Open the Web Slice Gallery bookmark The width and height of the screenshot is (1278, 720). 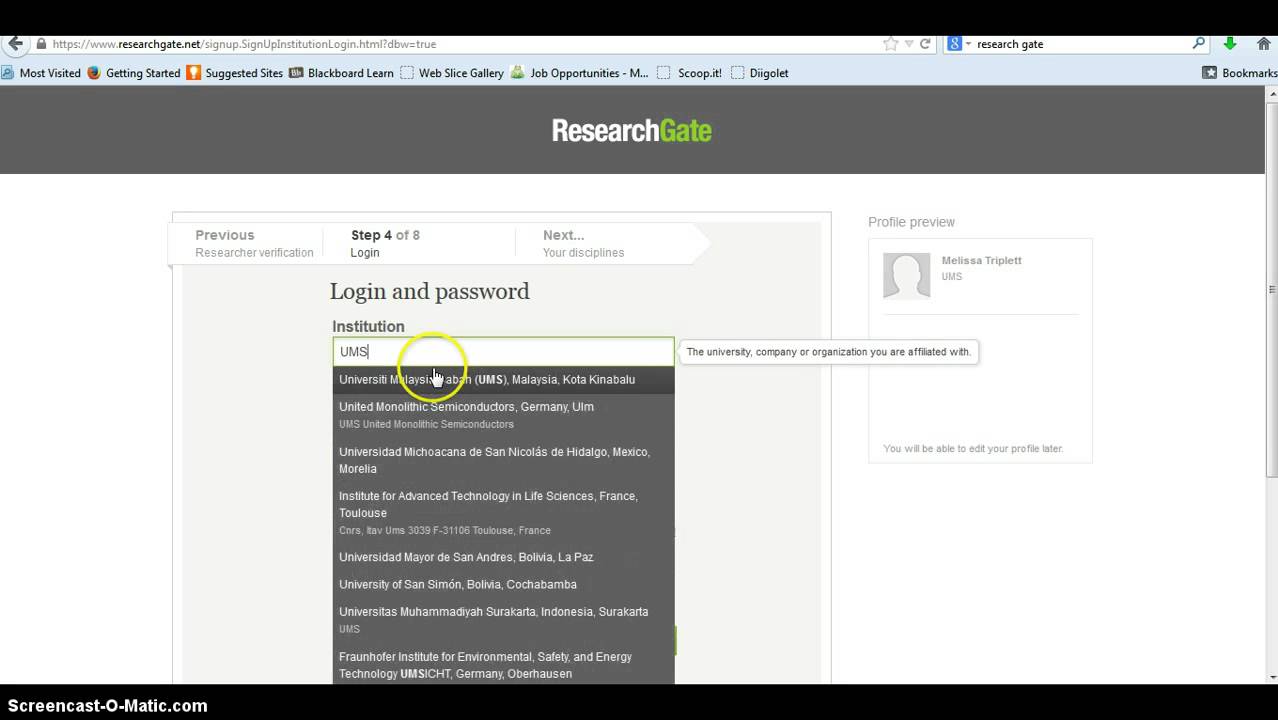point(452,73)
